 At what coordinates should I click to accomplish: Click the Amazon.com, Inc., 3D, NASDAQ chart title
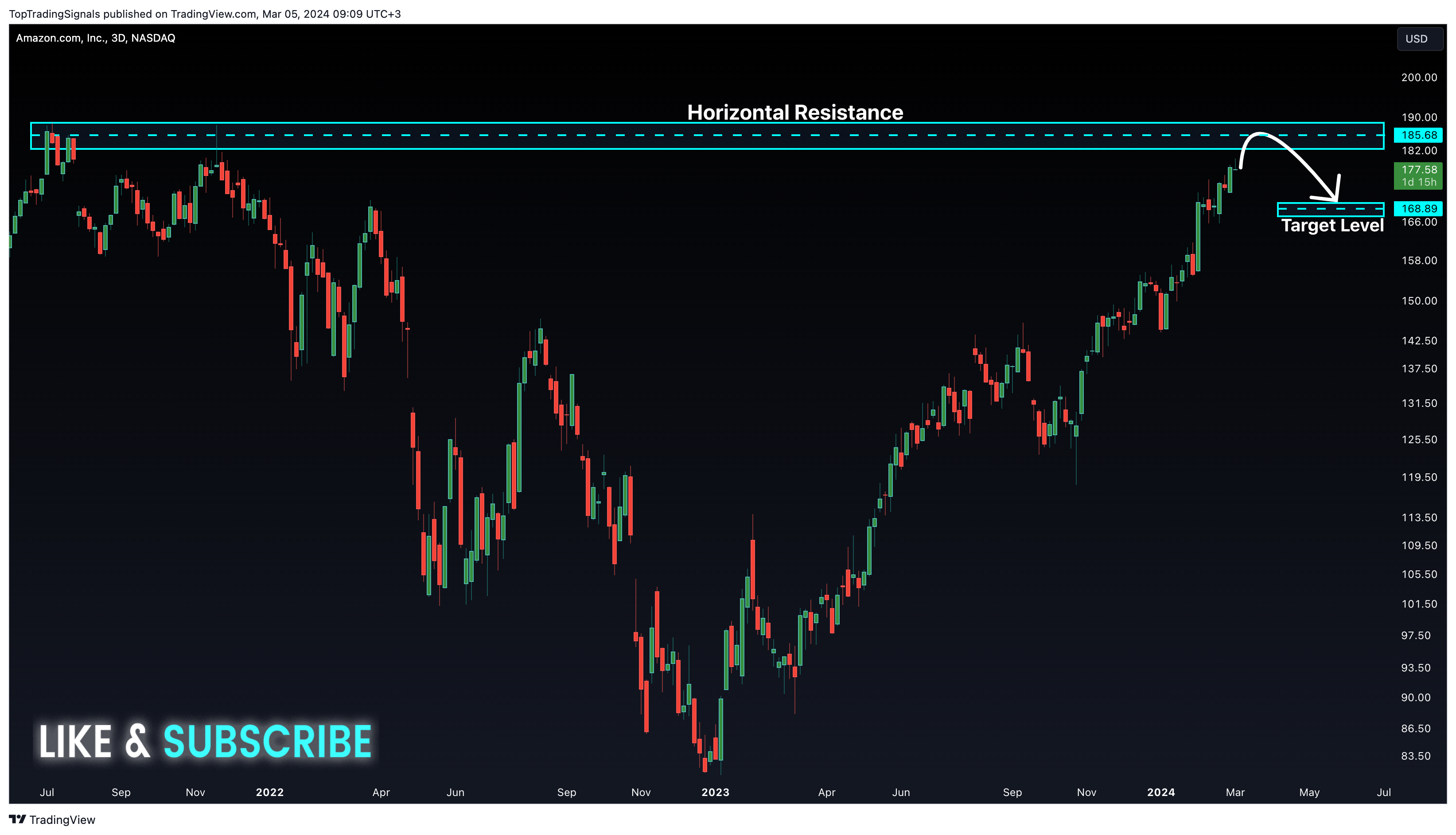pyautogui.click(x=96, y=38)
